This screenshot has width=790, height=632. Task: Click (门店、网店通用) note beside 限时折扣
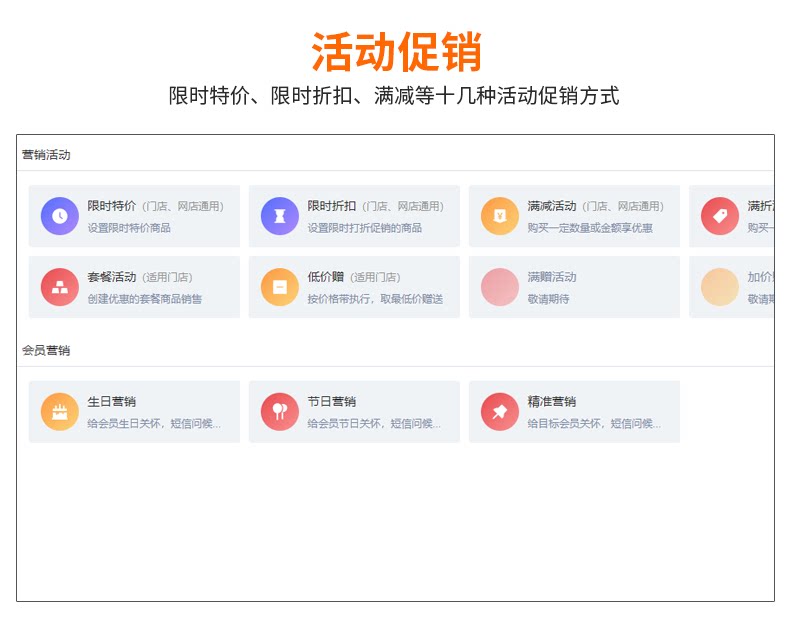(403, 206)
